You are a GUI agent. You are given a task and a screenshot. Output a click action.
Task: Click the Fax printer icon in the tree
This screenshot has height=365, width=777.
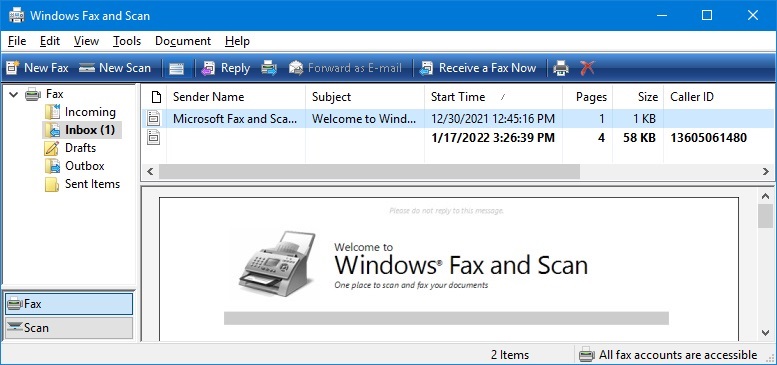tap(33, 94)
